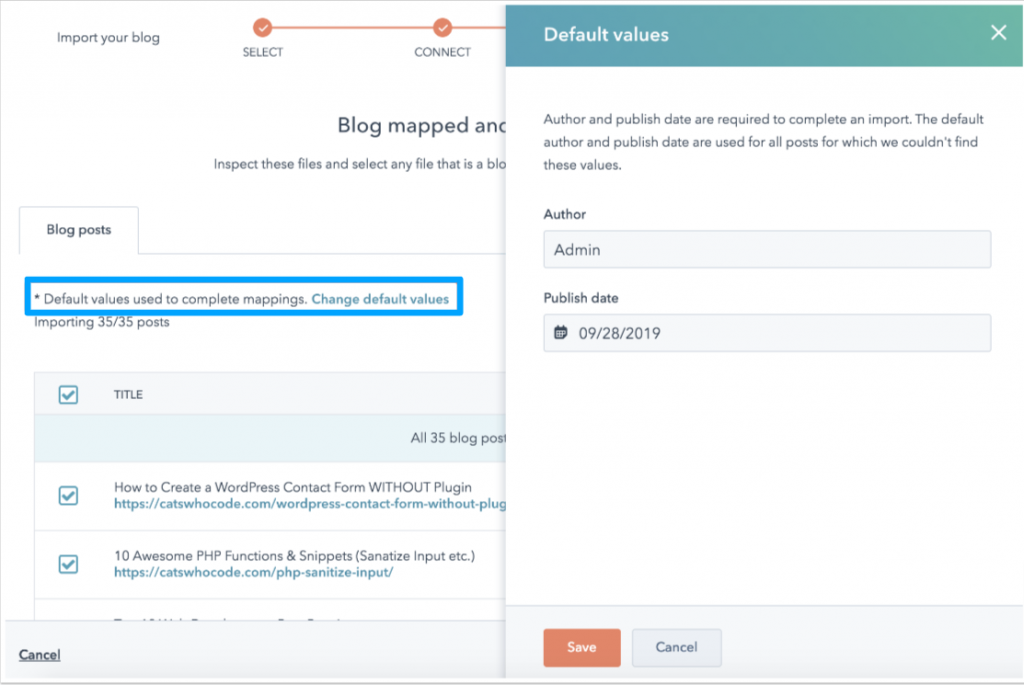
Task: Click the completed CONNECT step checkmark icon
Action: pos(442,29)
